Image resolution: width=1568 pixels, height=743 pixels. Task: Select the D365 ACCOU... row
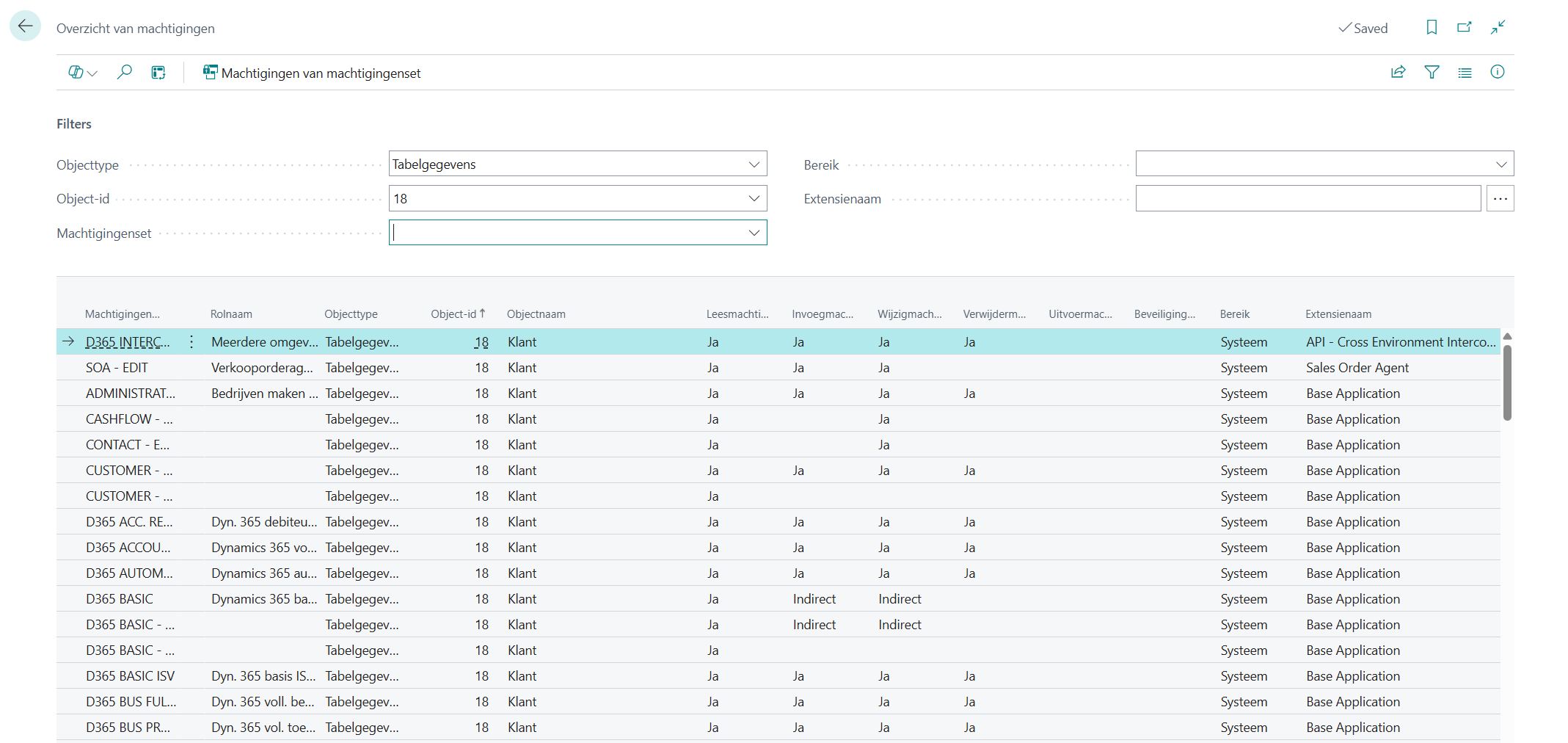click(778, 547)
